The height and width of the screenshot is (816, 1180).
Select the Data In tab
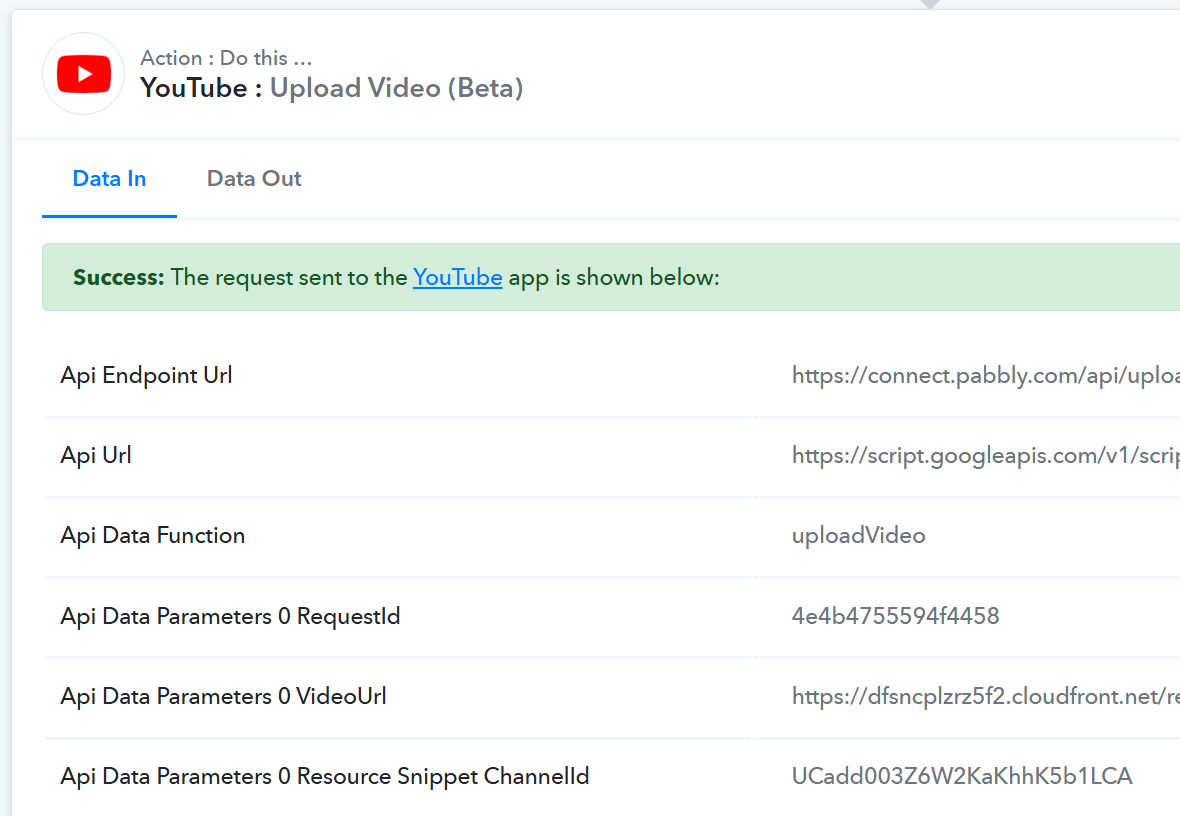coord(109,178)
